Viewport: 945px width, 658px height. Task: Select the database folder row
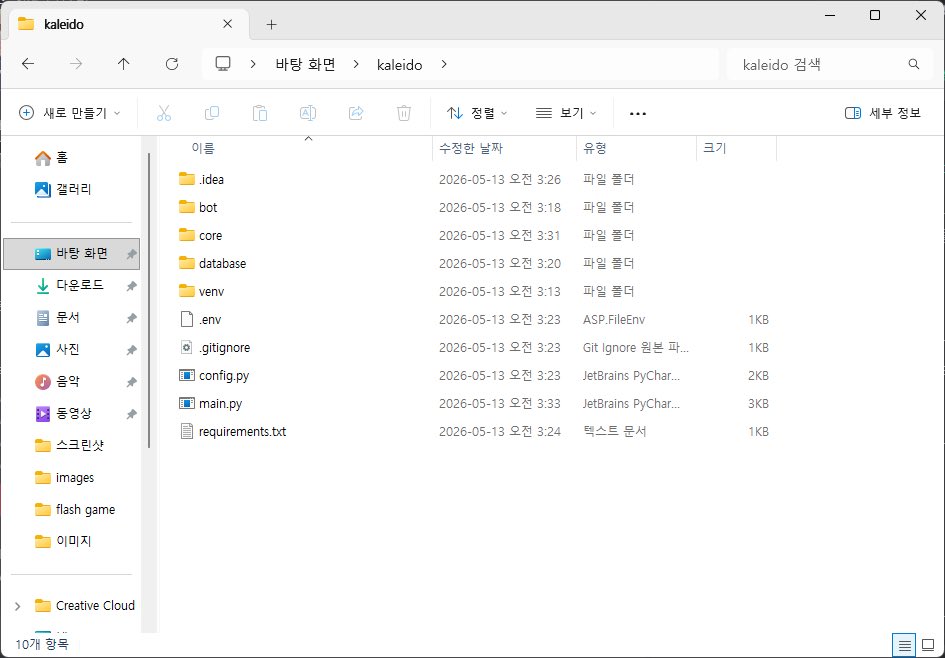point(476,263)
